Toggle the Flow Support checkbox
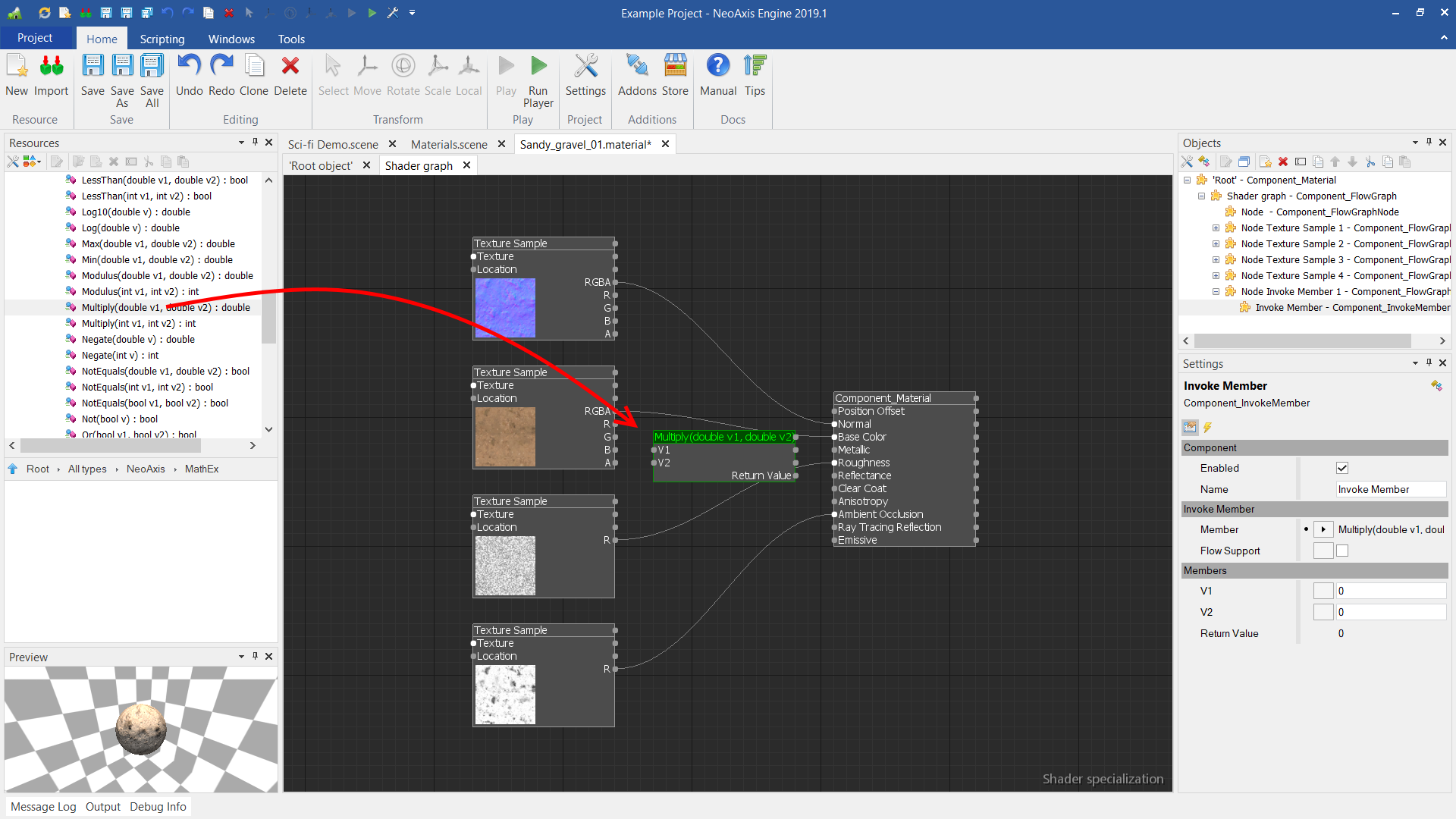The height and width of the screenshot is (819, 1456). [x=1342, y=551]
